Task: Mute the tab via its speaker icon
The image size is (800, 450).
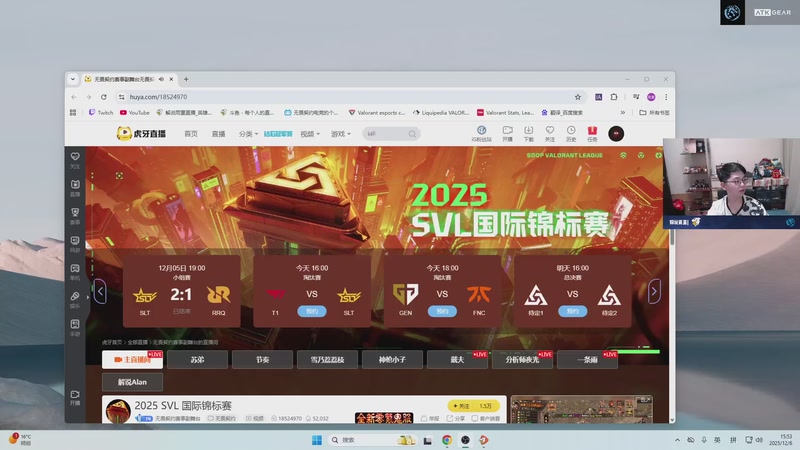Action: coord(161,79)
